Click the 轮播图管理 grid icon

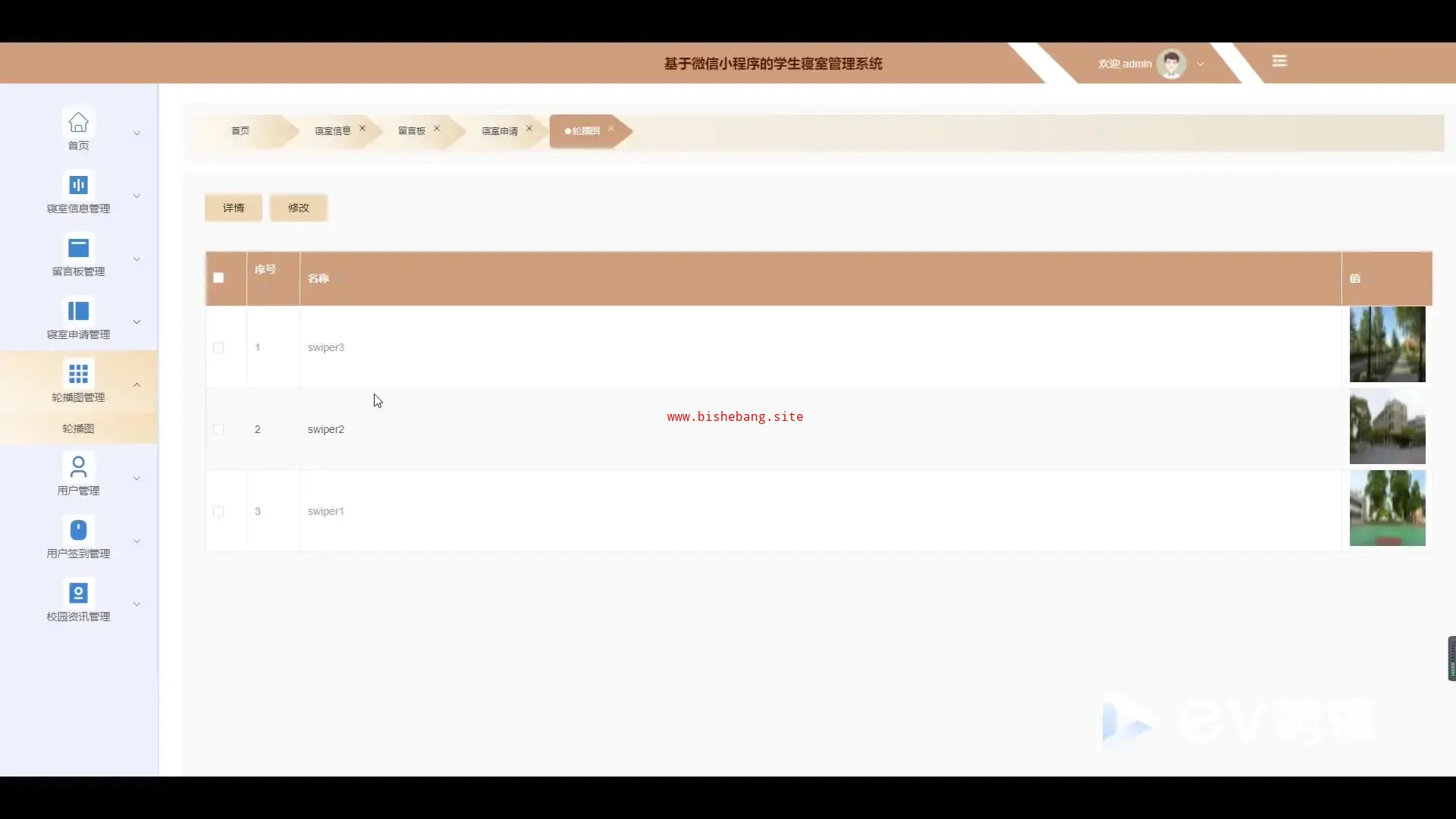[78, 374]
